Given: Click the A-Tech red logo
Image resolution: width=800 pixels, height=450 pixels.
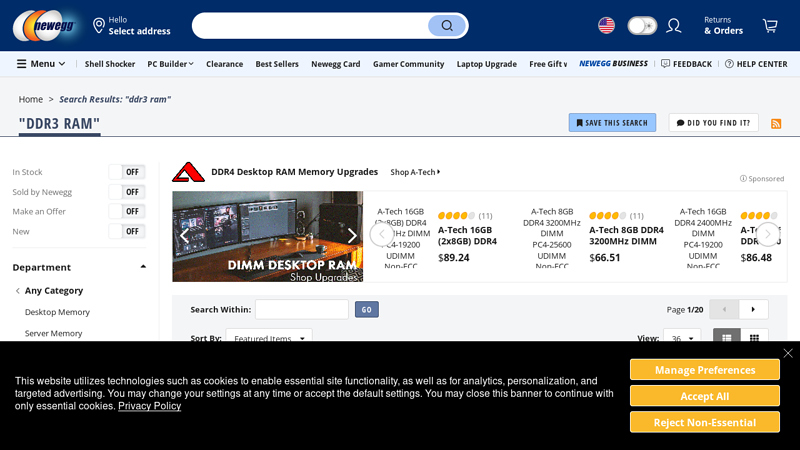Looking at the screenshot, I should click(x=188, y=172).
